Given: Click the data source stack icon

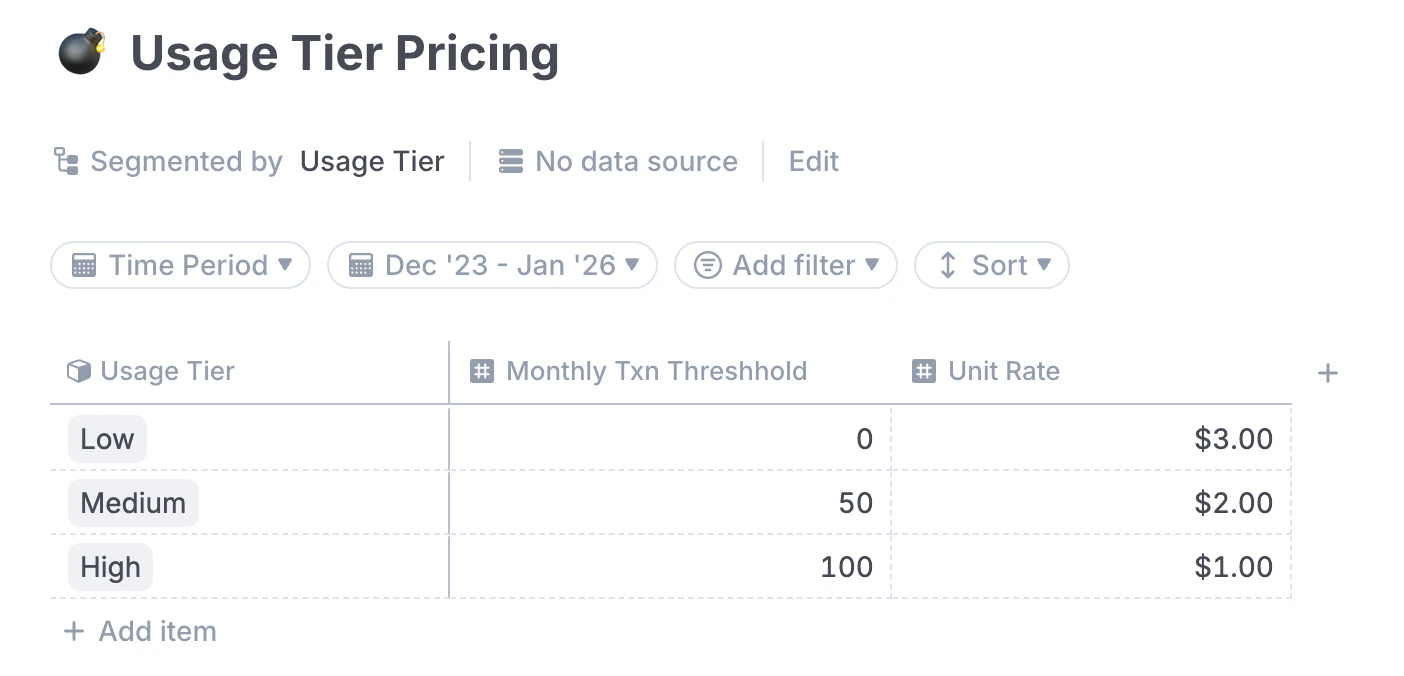Looking at the screenshot, I should pyautogui.click(x=511, y=160).
